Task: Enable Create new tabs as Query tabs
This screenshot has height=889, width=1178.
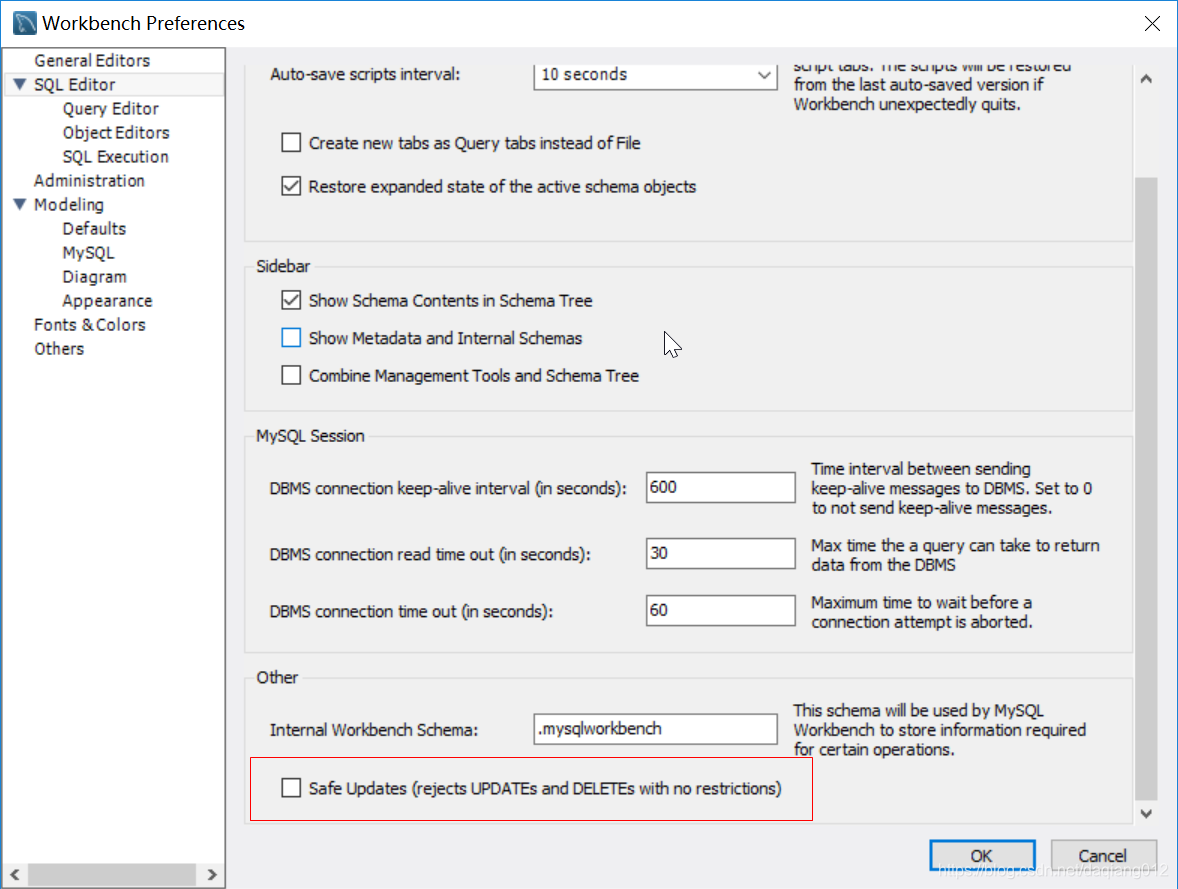Action: click(290, 142)
